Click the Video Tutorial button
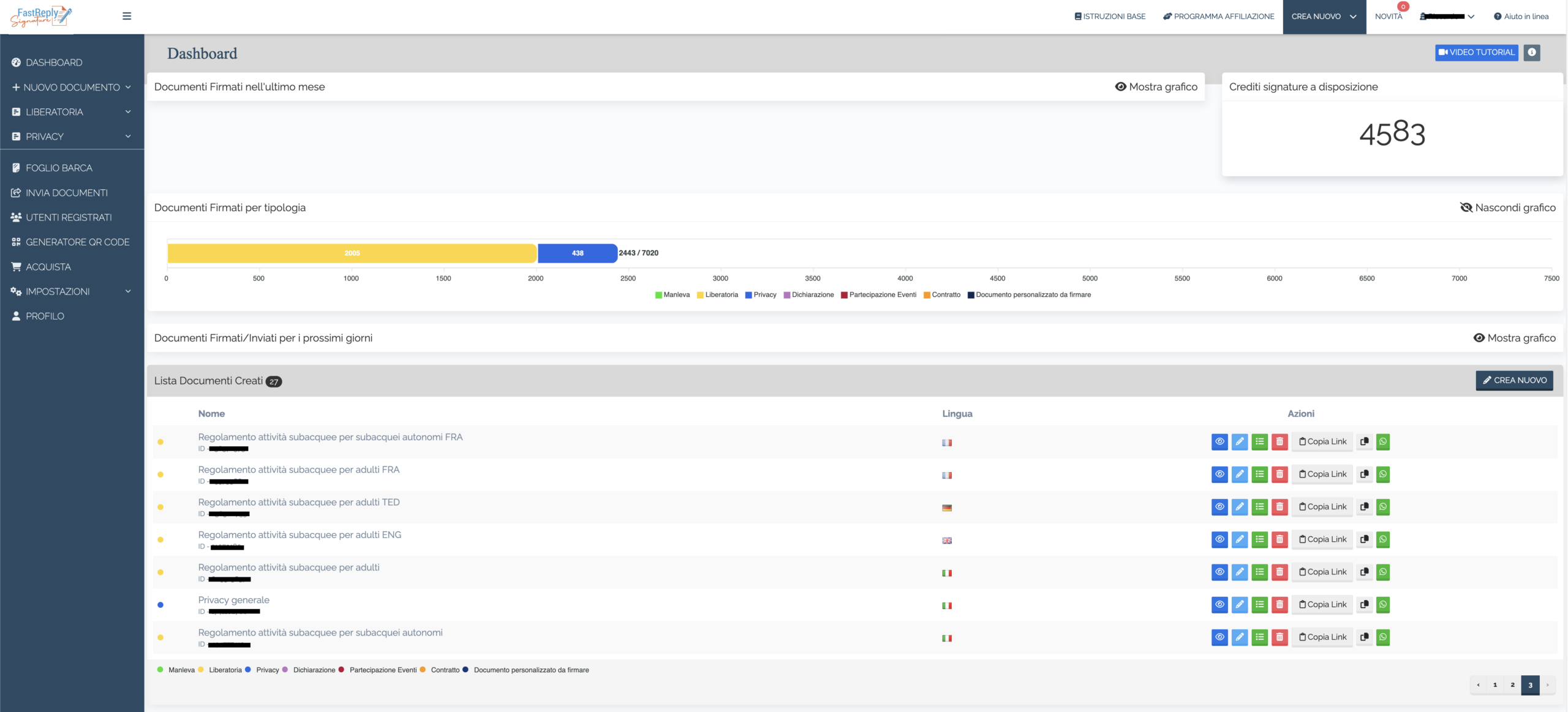 [1476, 53]
